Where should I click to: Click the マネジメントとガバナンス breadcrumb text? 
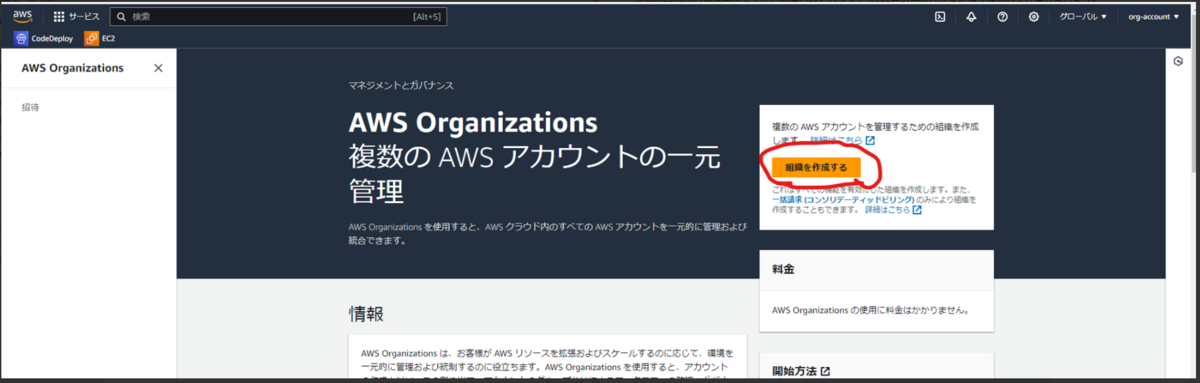(401, 86)
